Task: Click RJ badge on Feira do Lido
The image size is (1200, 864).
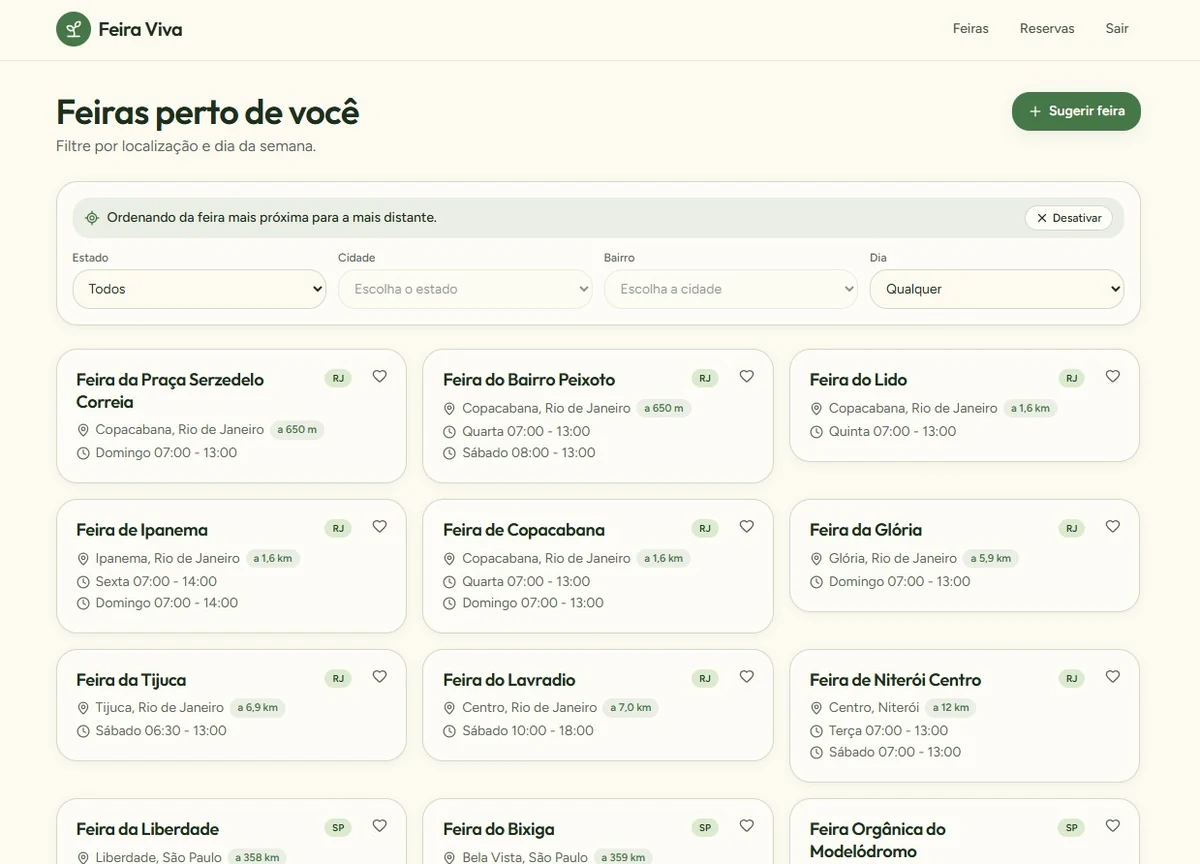Action: [x=1071, y=379]
